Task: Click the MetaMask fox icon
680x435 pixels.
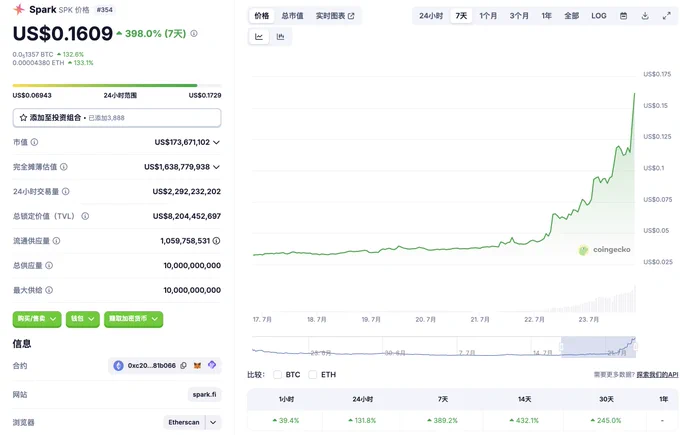Action: pos(197,366)
